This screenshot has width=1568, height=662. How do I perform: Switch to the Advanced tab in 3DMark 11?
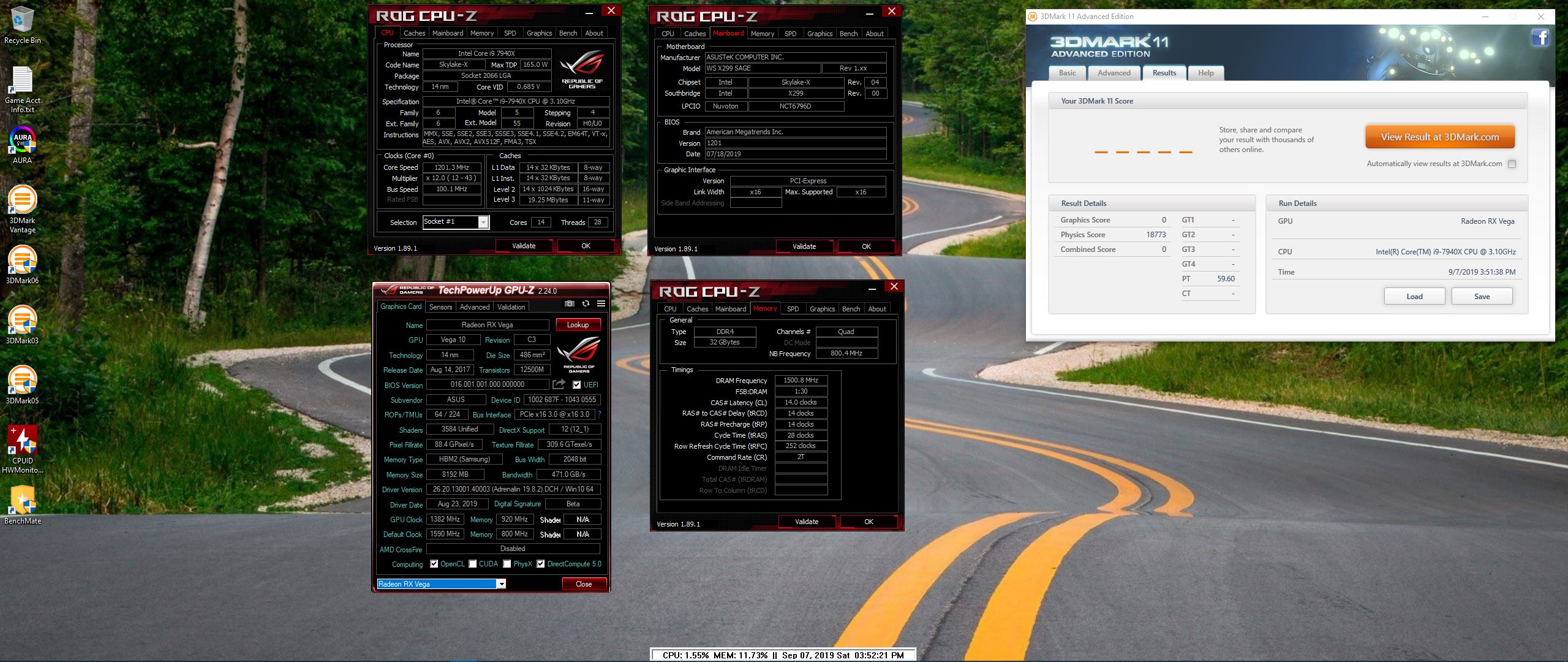pyautogui.click(x=1114, y=73)
